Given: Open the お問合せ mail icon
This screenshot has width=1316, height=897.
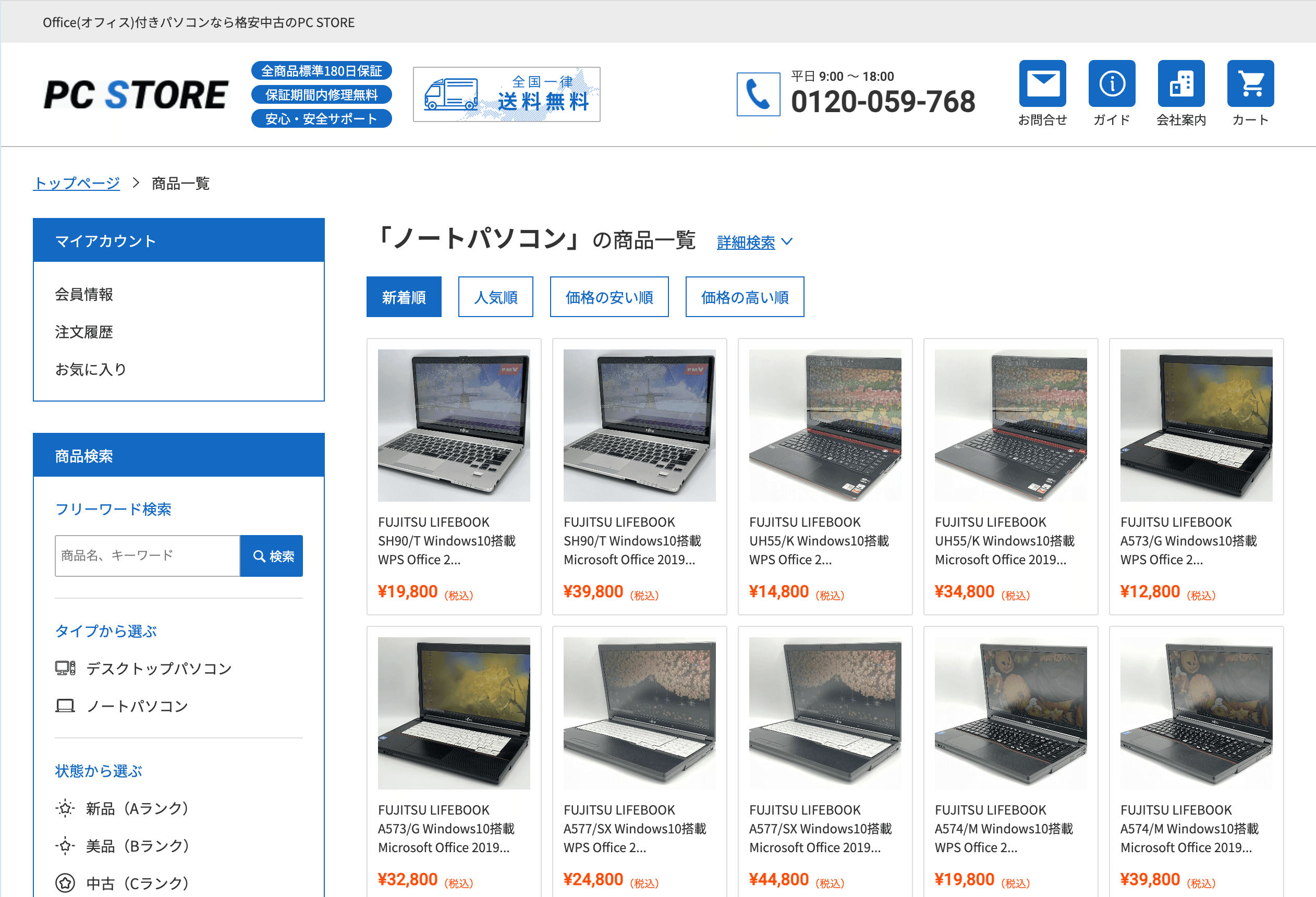Looking at the screenshot, I should (1042, 84).
